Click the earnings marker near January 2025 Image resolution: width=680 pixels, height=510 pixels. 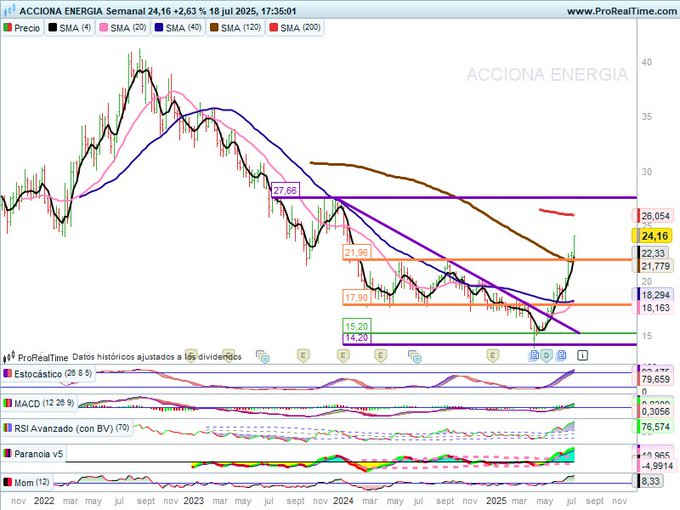point(492,356)
